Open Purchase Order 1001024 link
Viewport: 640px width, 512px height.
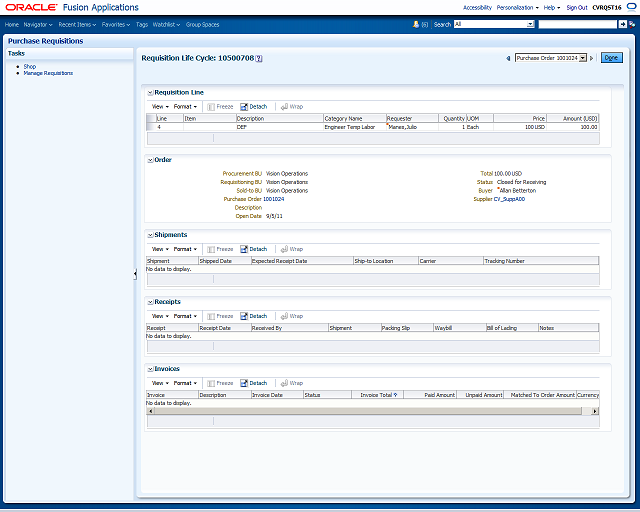(273, 199)
